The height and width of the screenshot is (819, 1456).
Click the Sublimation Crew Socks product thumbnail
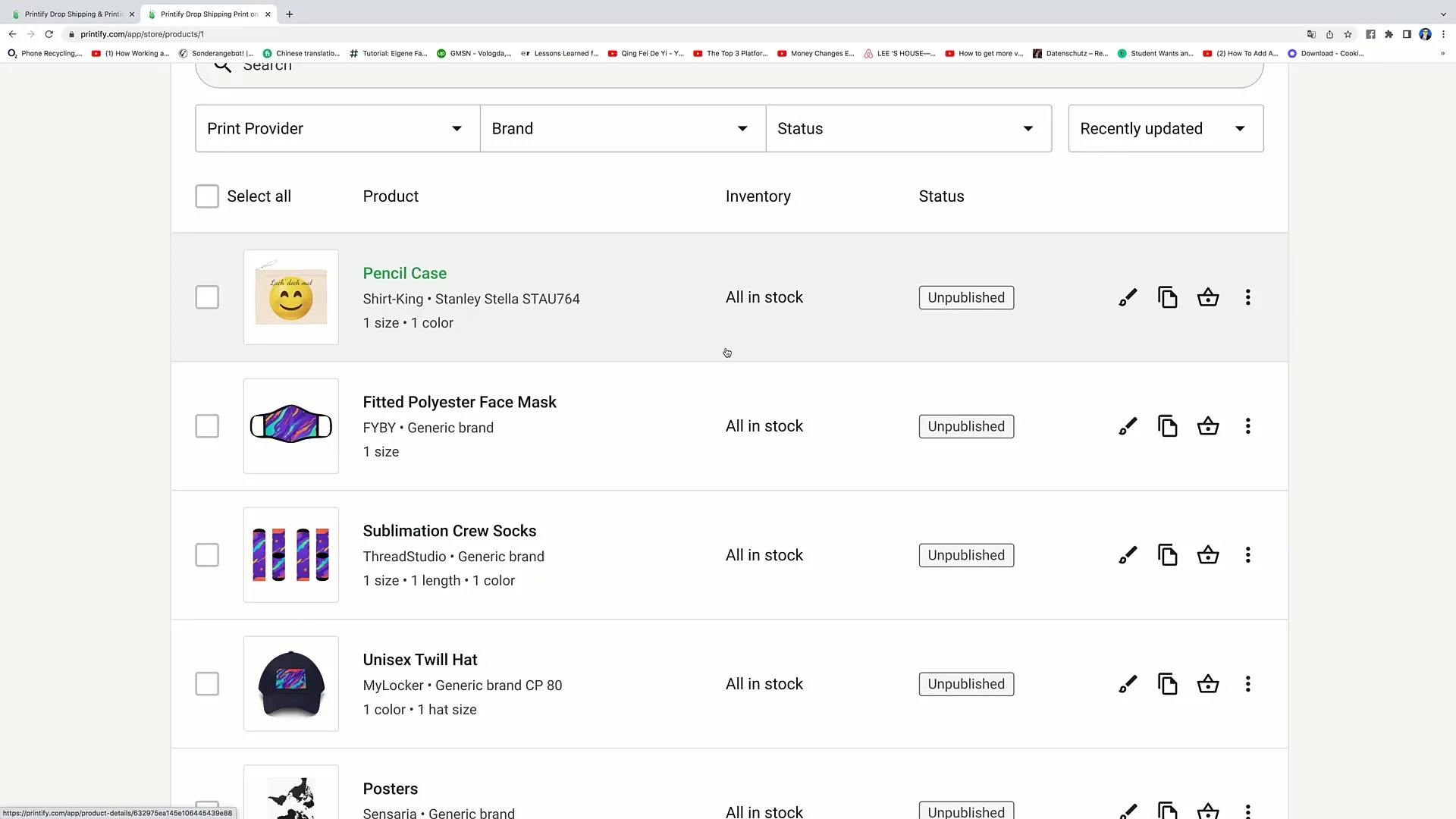tap(291, 554)
